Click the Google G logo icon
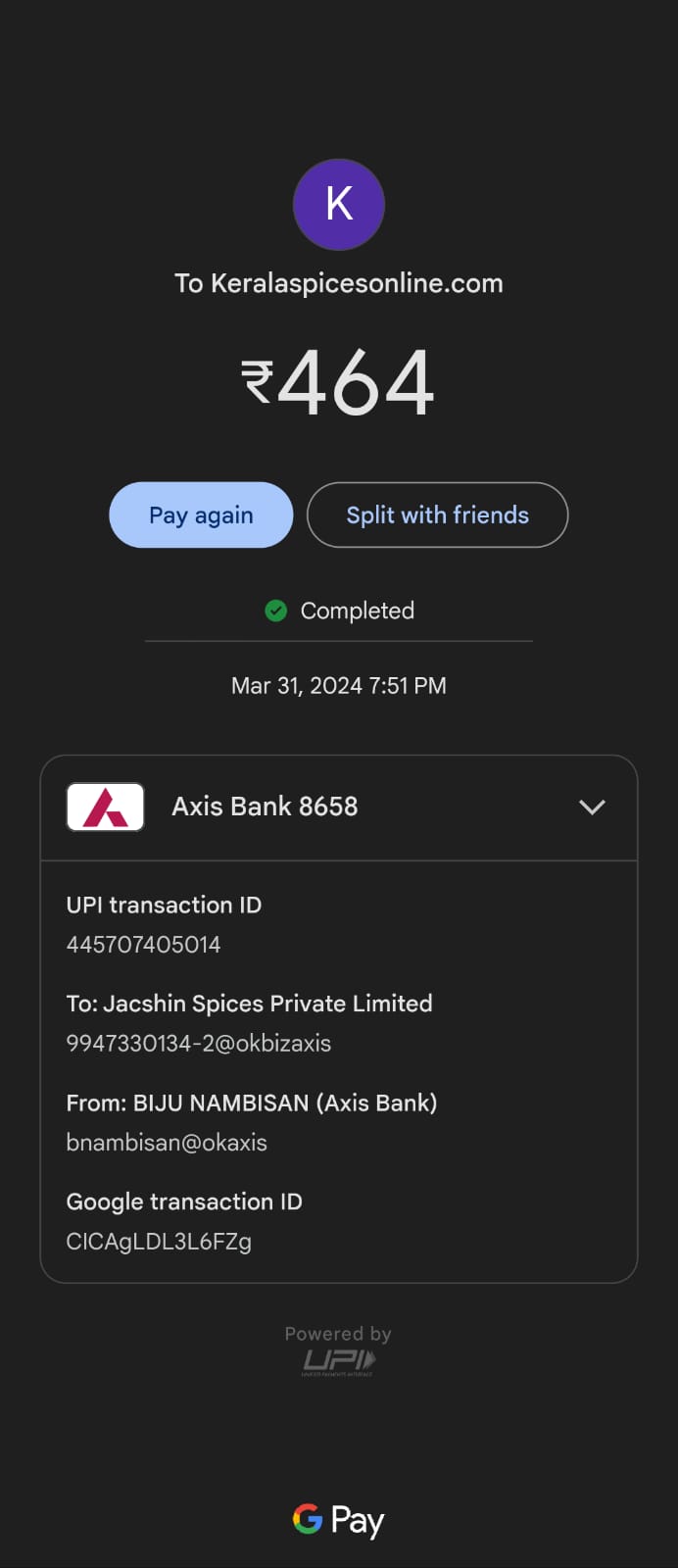 (308, 1519)
